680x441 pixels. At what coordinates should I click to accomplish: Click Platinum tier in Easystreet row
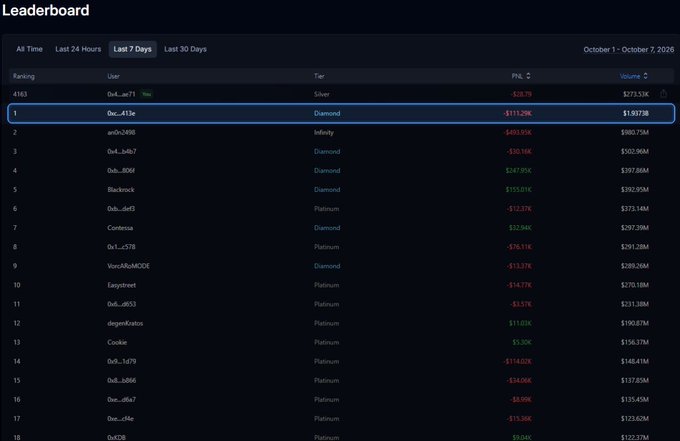pyautogui.click(x=327, y=285)
